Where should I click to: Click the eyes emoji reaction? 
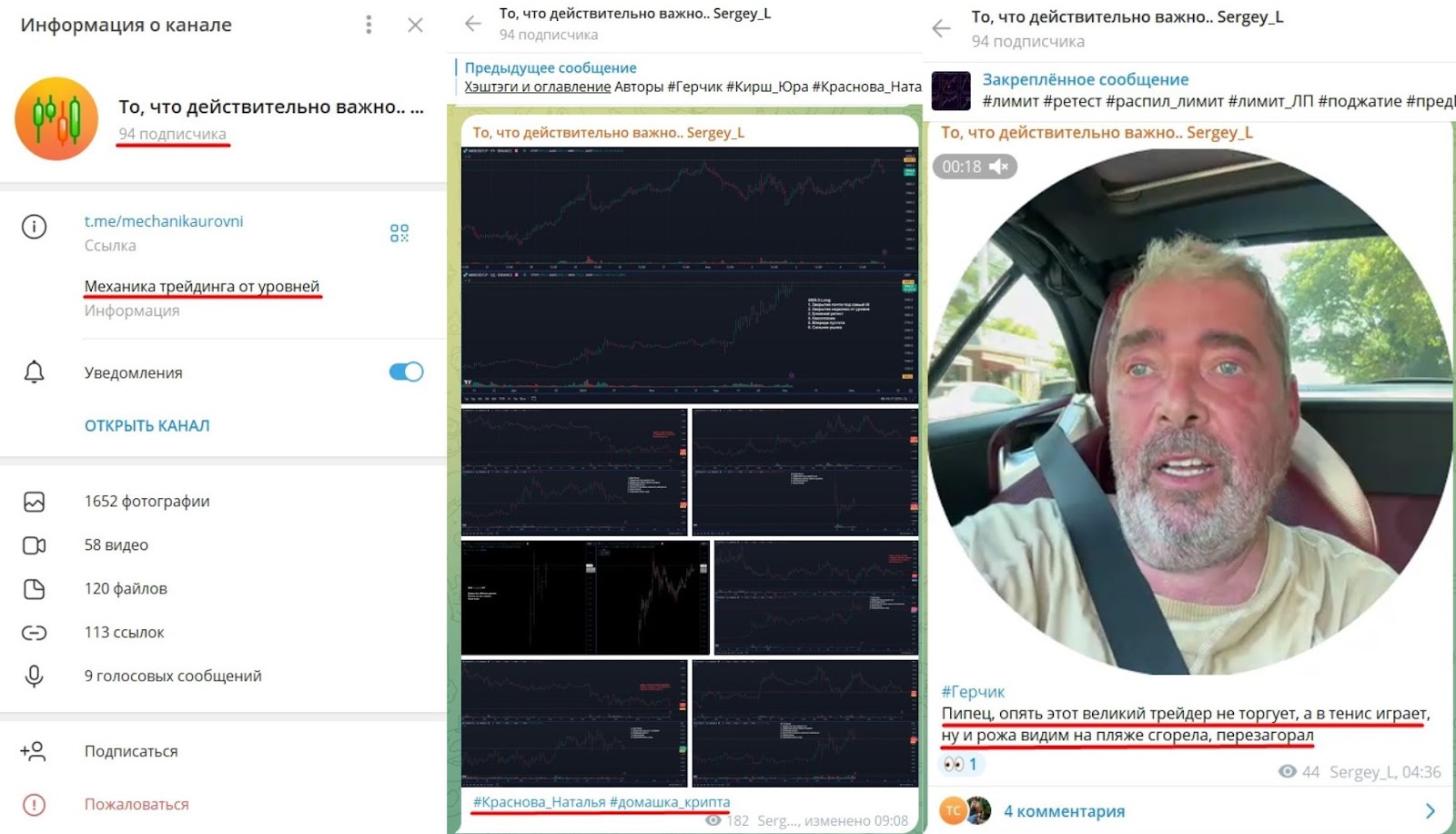click(x=959, y=764)
